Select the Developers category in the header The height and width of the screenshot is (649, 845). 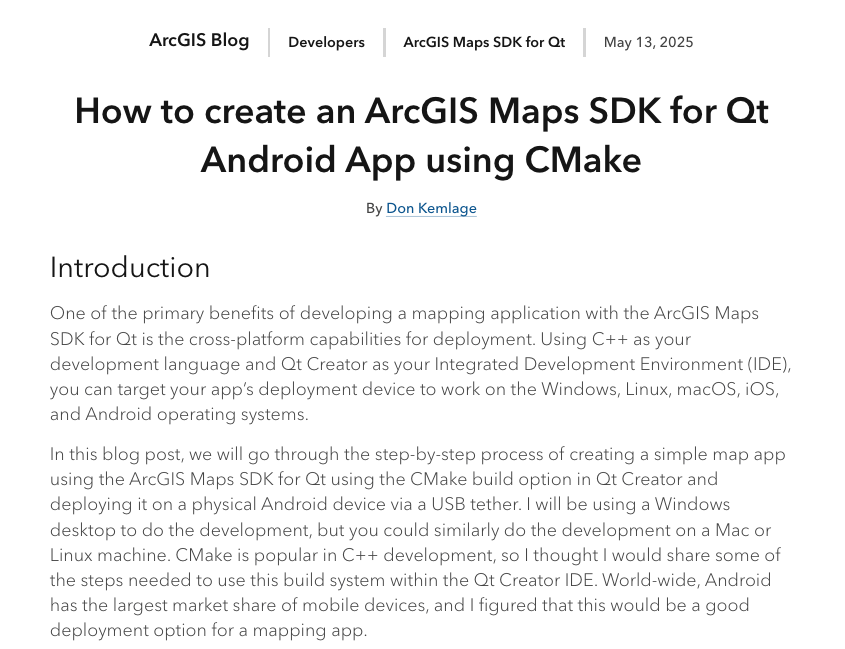pos(326,42)
